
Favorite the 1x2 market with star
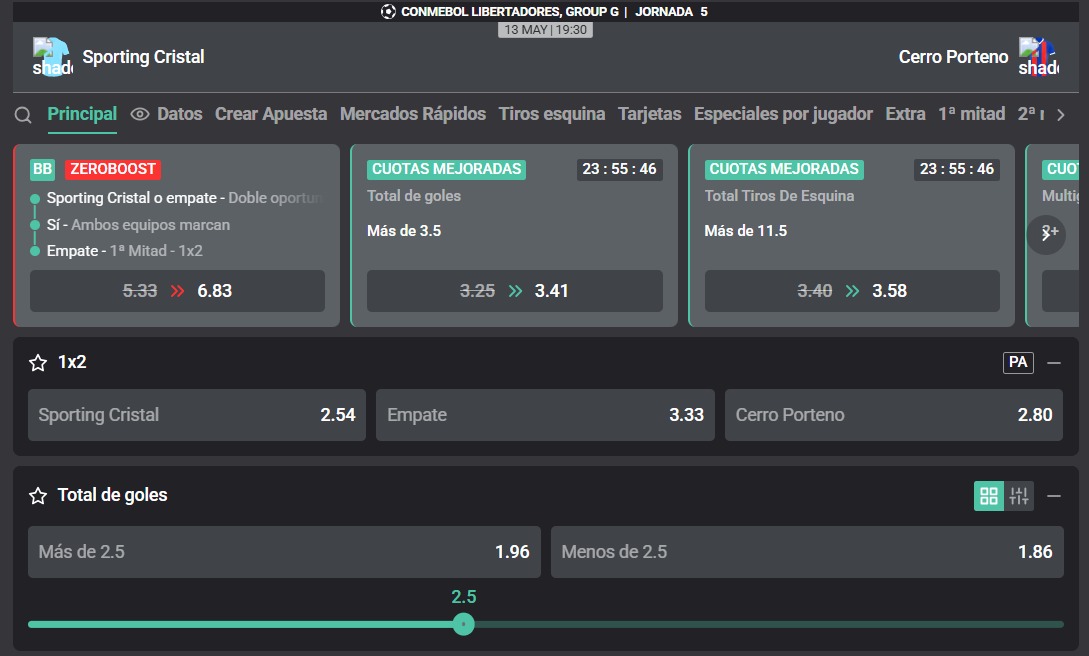(38, 362)
